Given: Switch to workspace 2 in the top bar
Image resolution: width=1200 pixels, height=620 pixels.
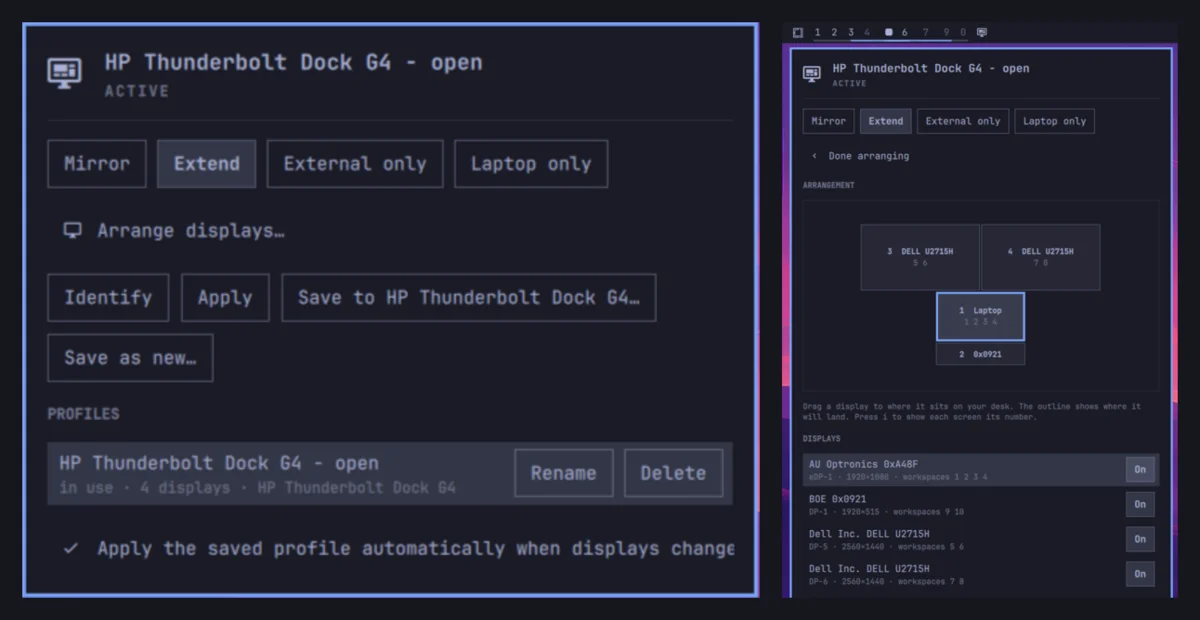Looking at the screenshot, I should coord(834,32).
